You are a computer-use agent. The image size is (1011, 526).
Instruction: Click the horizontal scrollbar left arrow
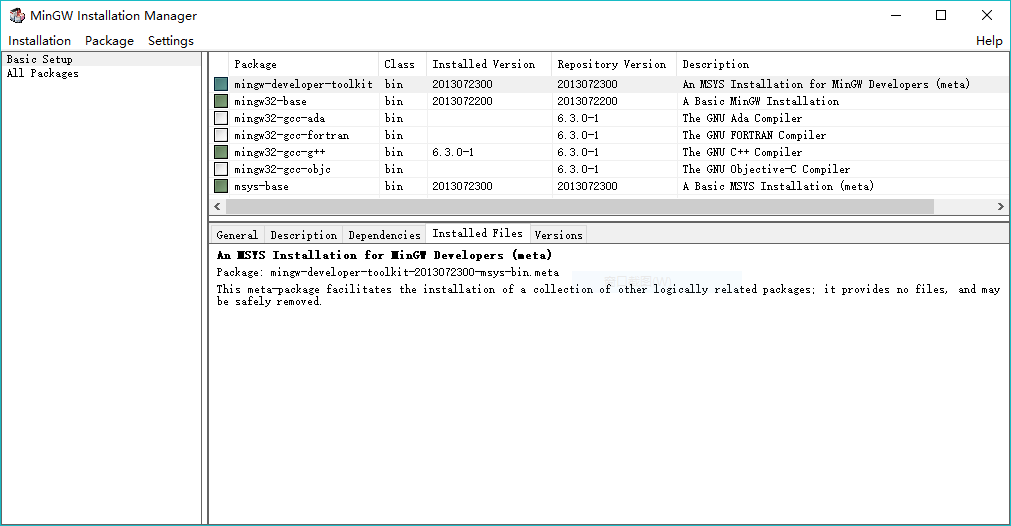click(217, 206)
